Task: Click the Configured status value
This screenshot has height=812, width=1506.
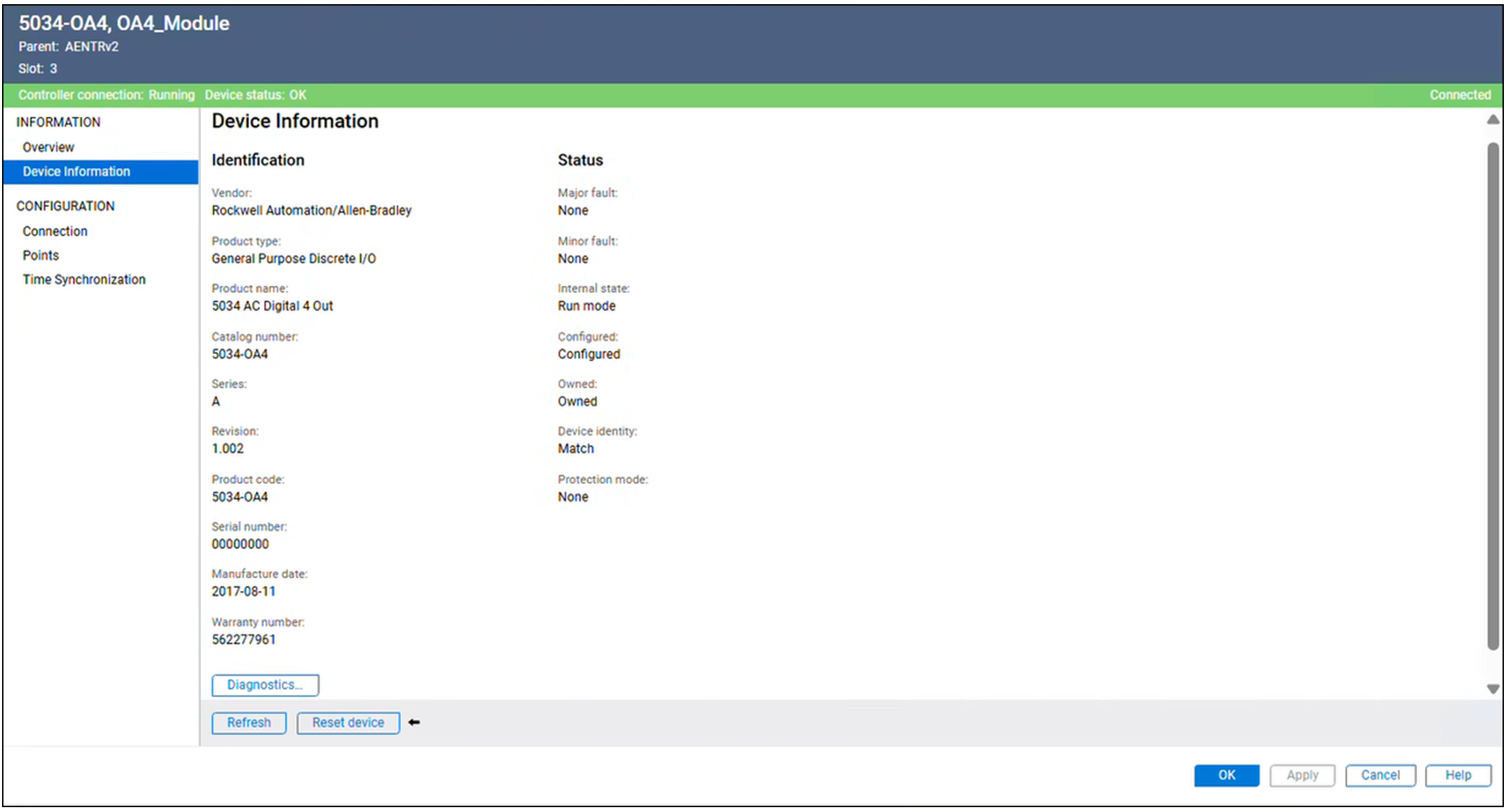Action: coord(589,354)
